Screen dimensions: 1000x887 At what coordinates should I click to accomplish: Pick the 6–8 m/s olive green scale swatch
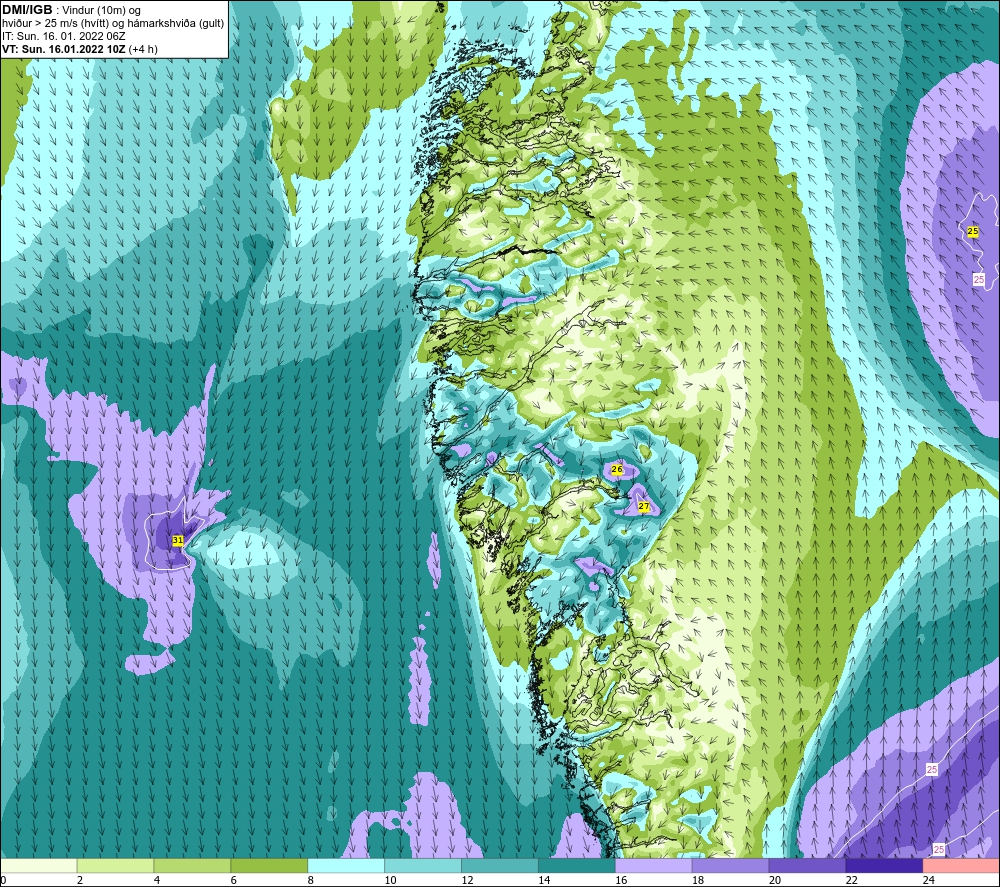(x=269, y=865)
